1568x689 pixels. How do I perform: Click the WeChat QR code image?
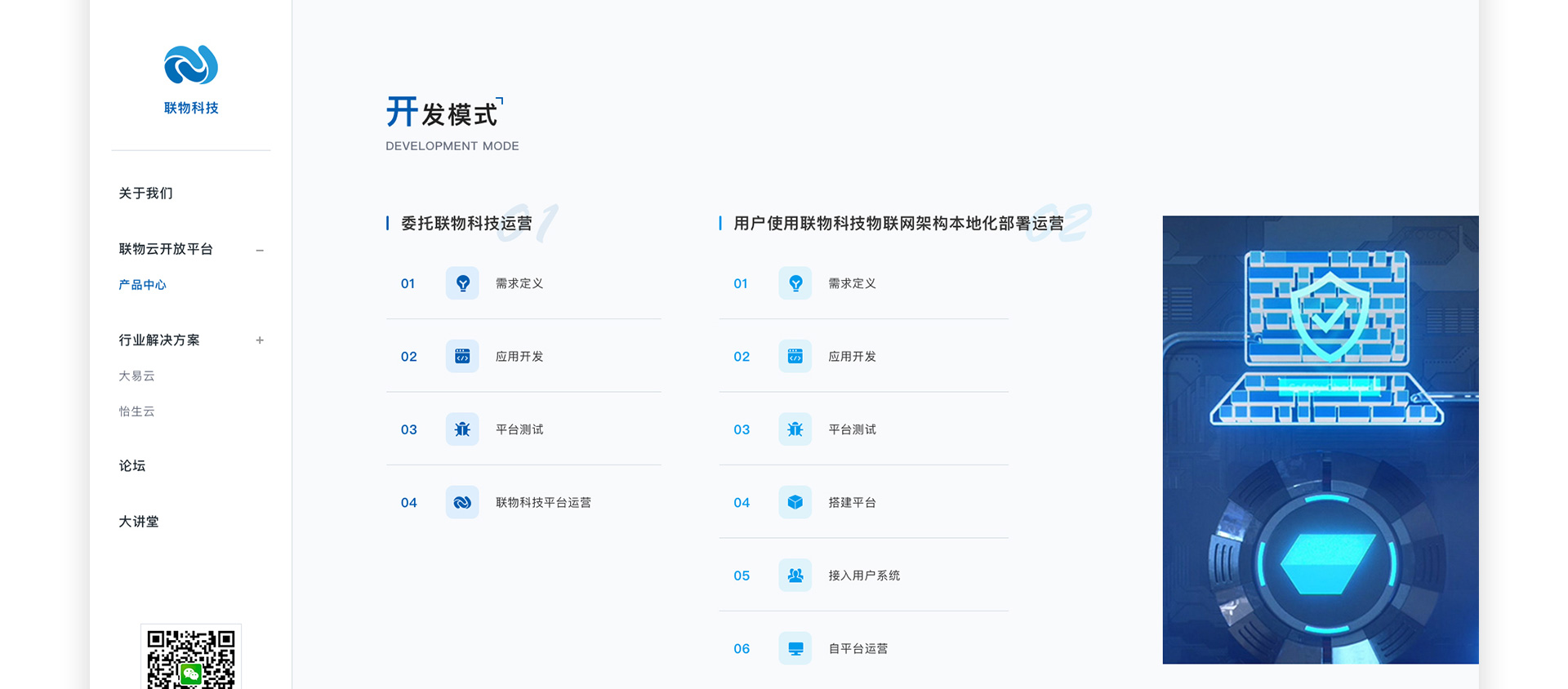190,658
